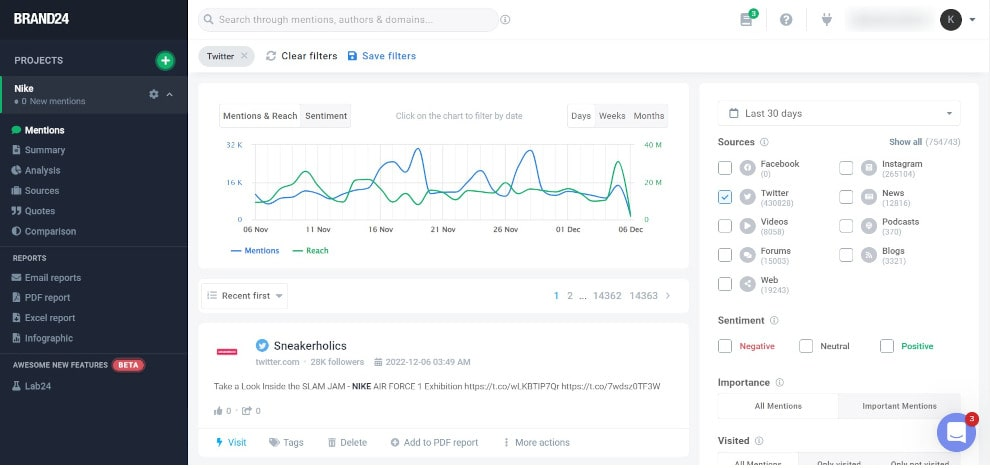Click Add to PDF report

pyautogui.click(x=434, y=443)
